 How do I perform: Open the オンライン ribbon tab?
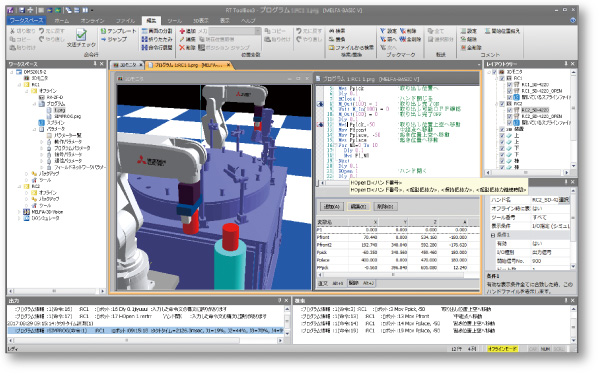92,21
